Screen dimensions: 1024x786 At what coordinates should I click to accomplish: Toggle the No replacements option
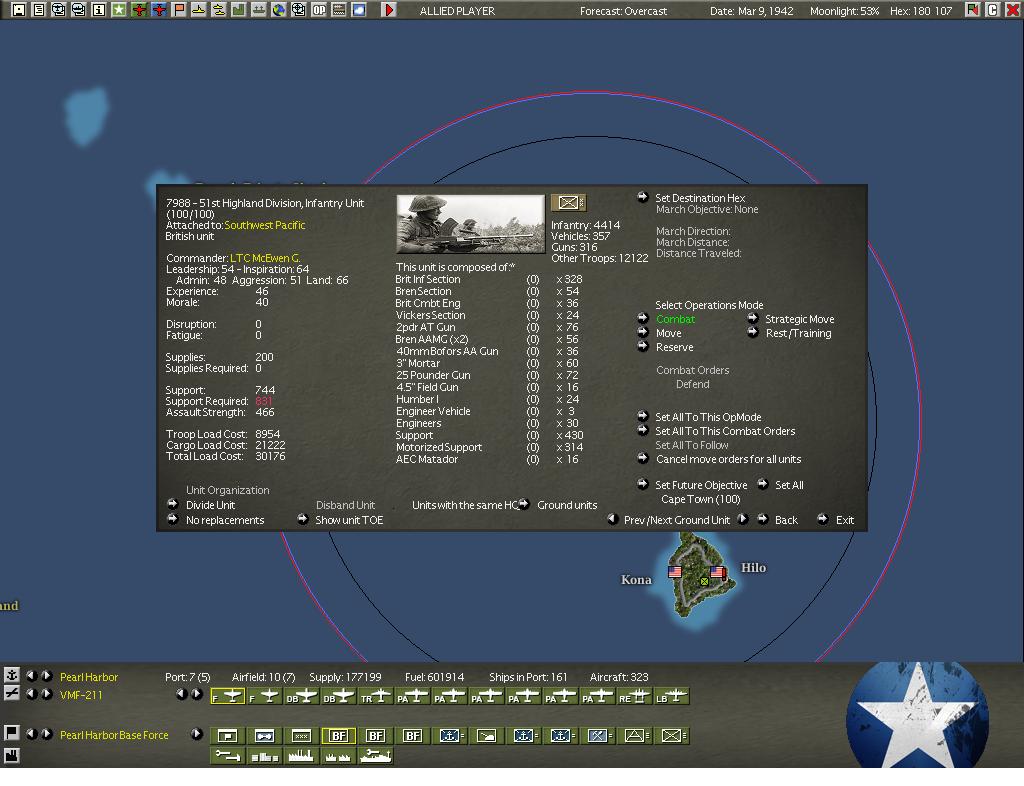tap(224, 520)
